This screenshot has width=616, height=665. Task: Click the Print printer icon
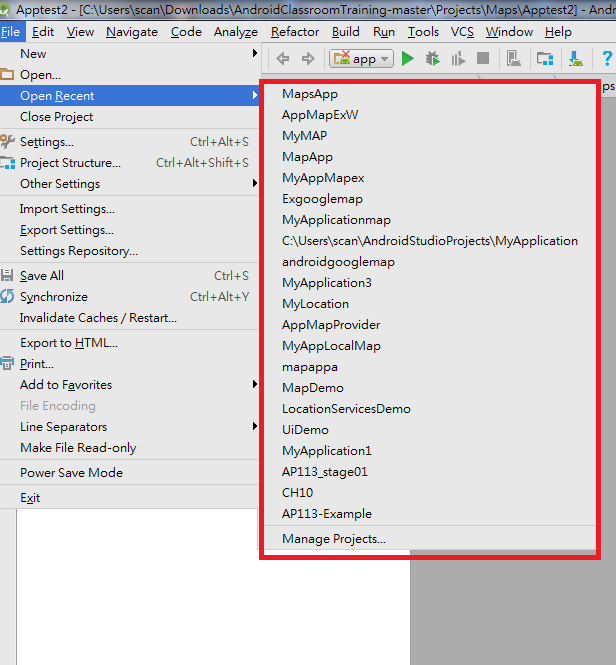pos(7,363)
